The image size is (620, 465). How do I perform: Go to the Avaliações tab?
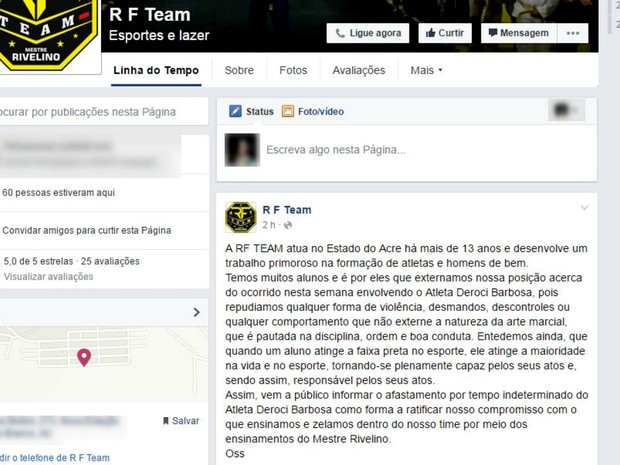(359, 70)
